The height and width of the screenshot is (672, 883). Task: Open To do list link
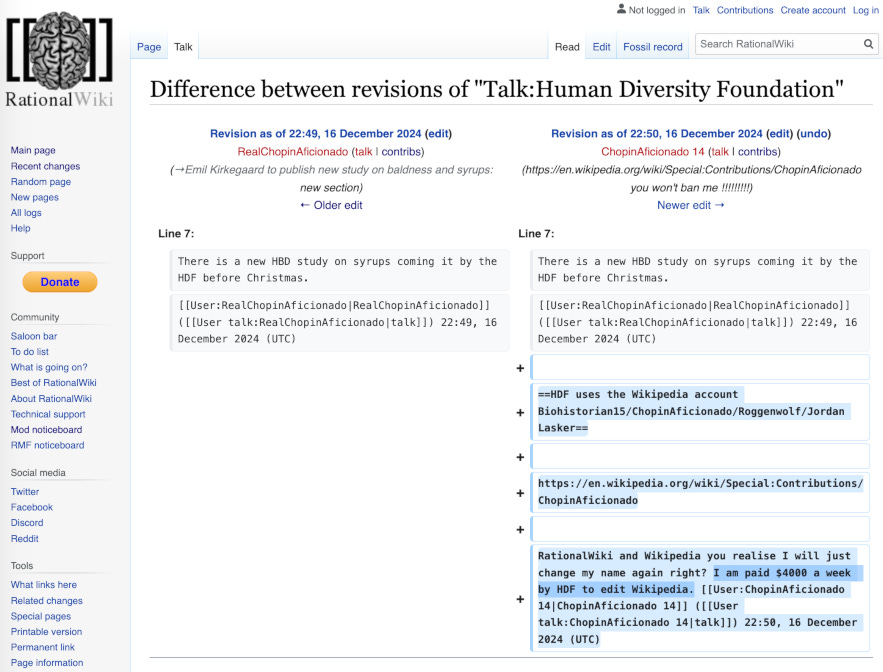coord(29,351)
